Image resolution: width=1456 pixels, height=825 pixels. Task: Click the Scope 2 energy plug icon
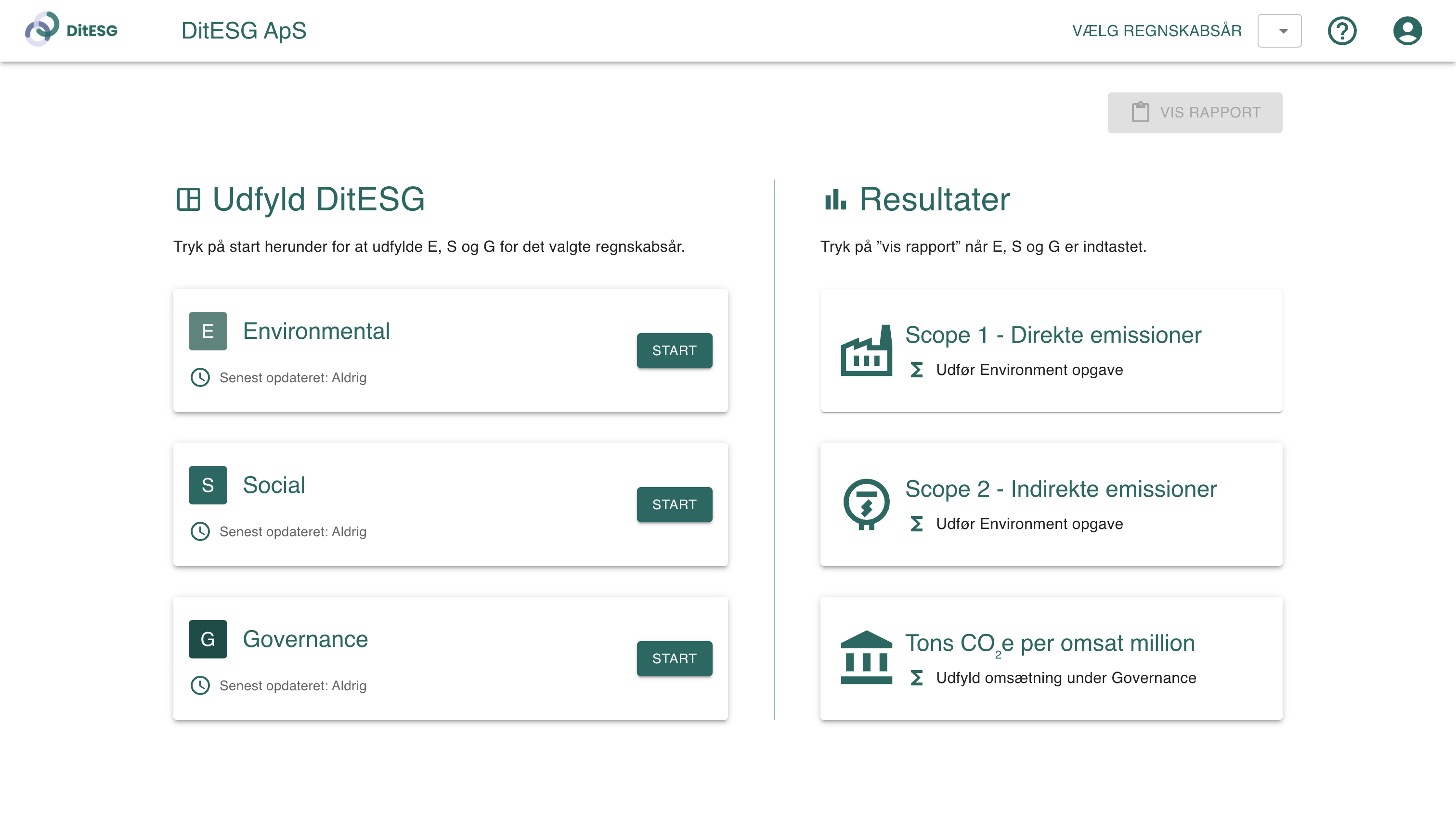865,504
